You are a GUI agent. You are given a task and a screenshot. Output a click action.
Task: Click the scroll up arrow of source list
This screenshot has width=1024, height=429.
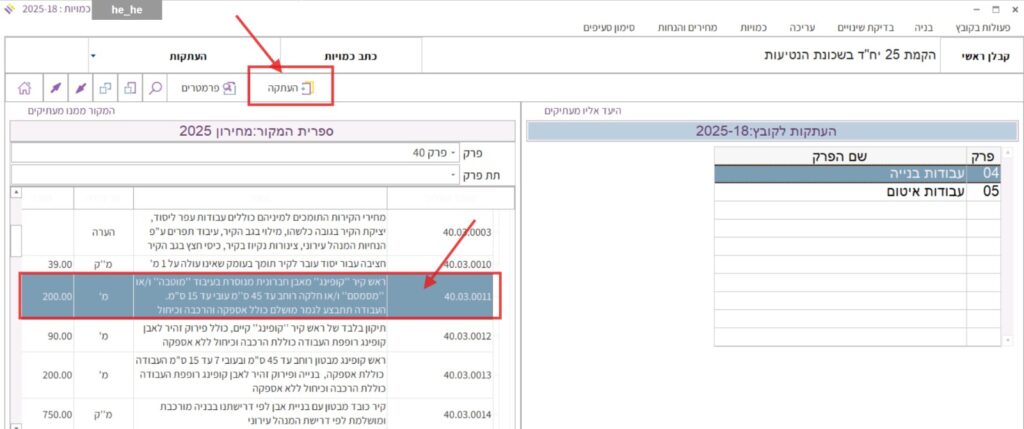pyautogui.click(x=16, y=194)
